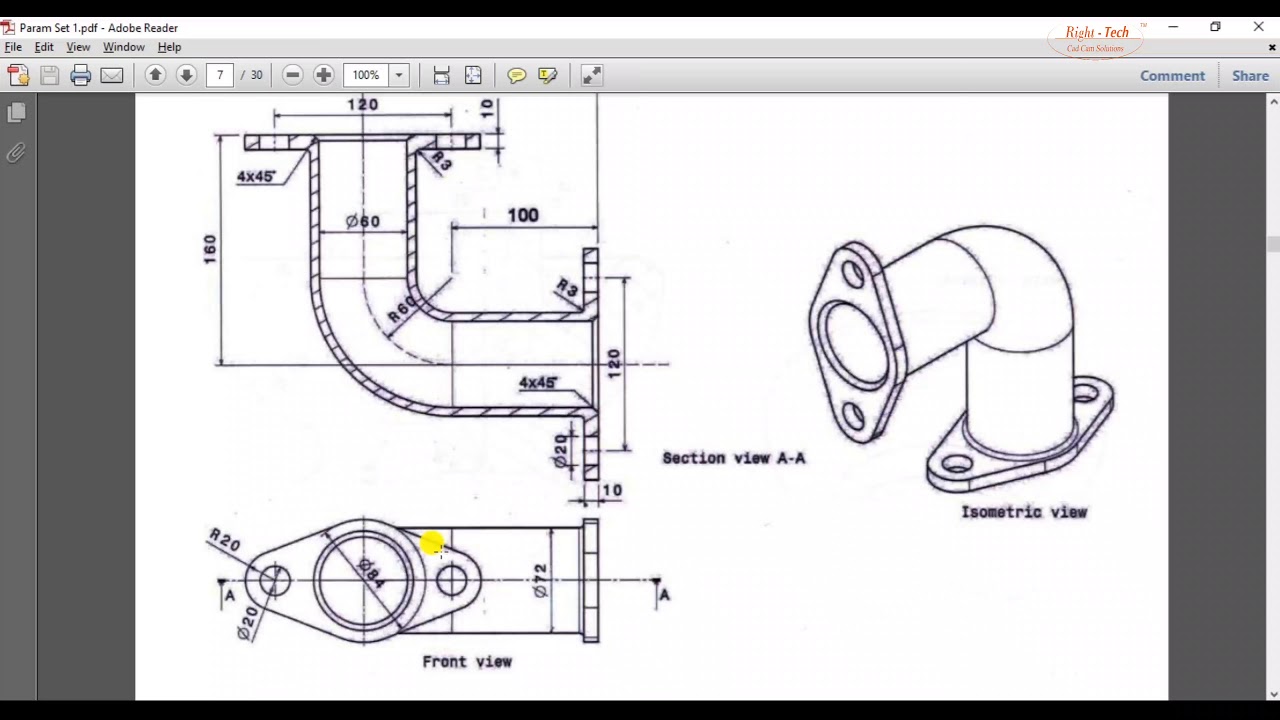Select Fit Width scrolling mode icon
Viewport: 1280px width, 720px height.
coord(441,75)
